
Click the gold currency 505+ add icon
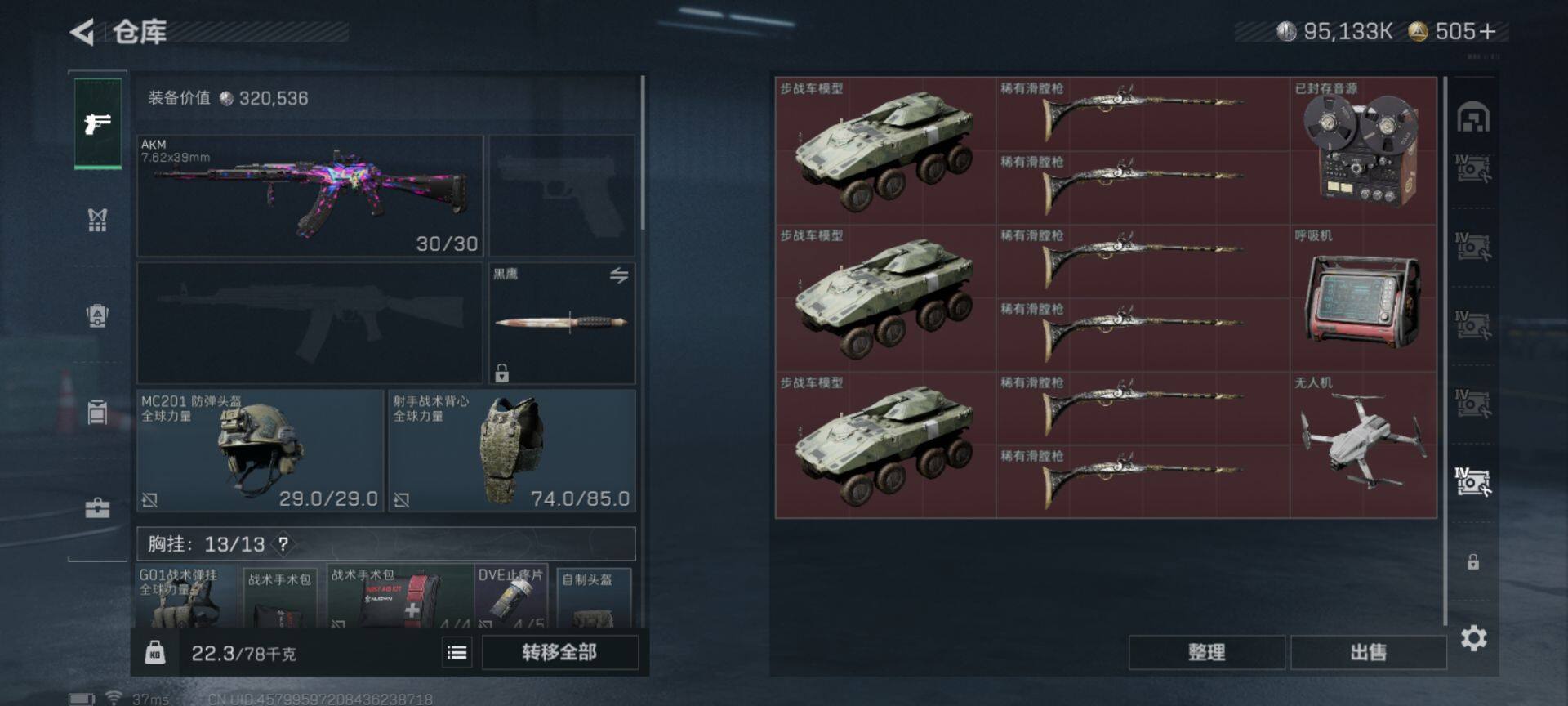point(1487,32)
